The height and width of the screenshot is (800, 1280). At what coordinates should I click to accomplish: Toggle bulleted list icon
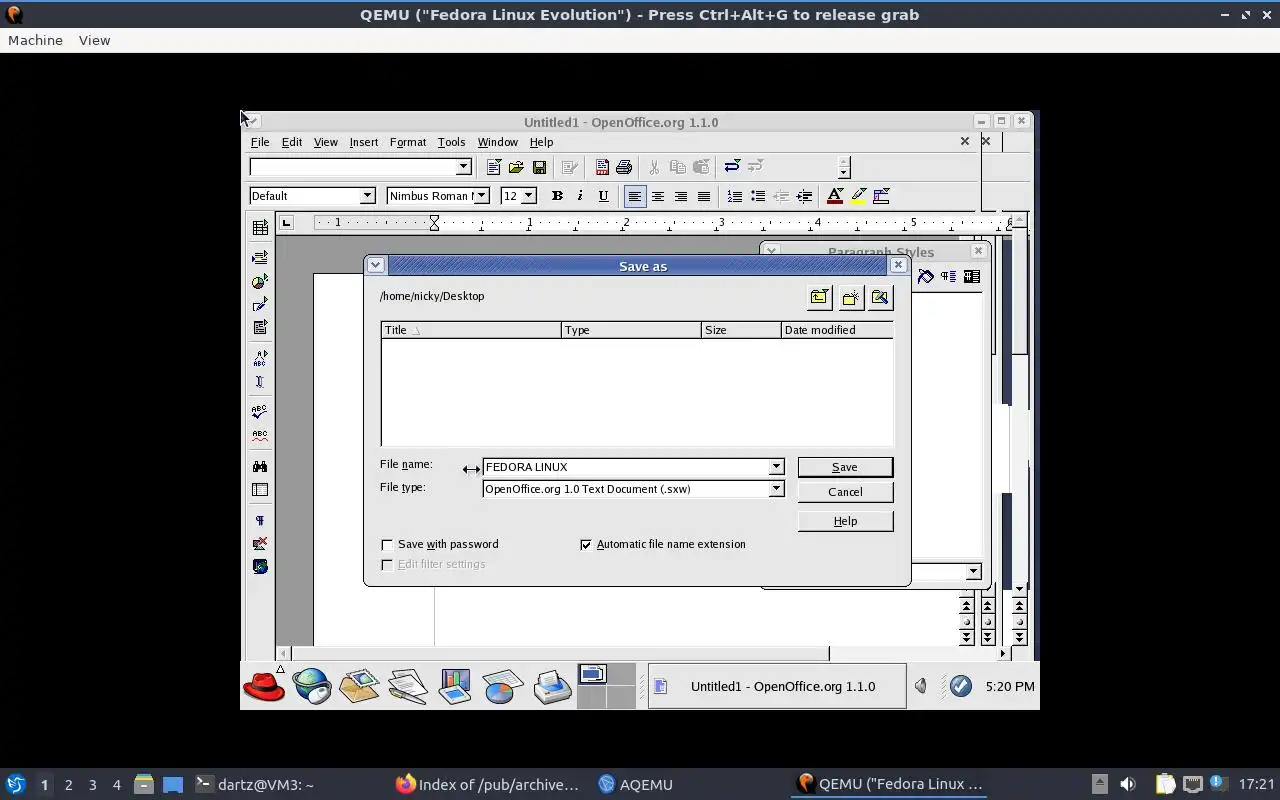point(757,196)
